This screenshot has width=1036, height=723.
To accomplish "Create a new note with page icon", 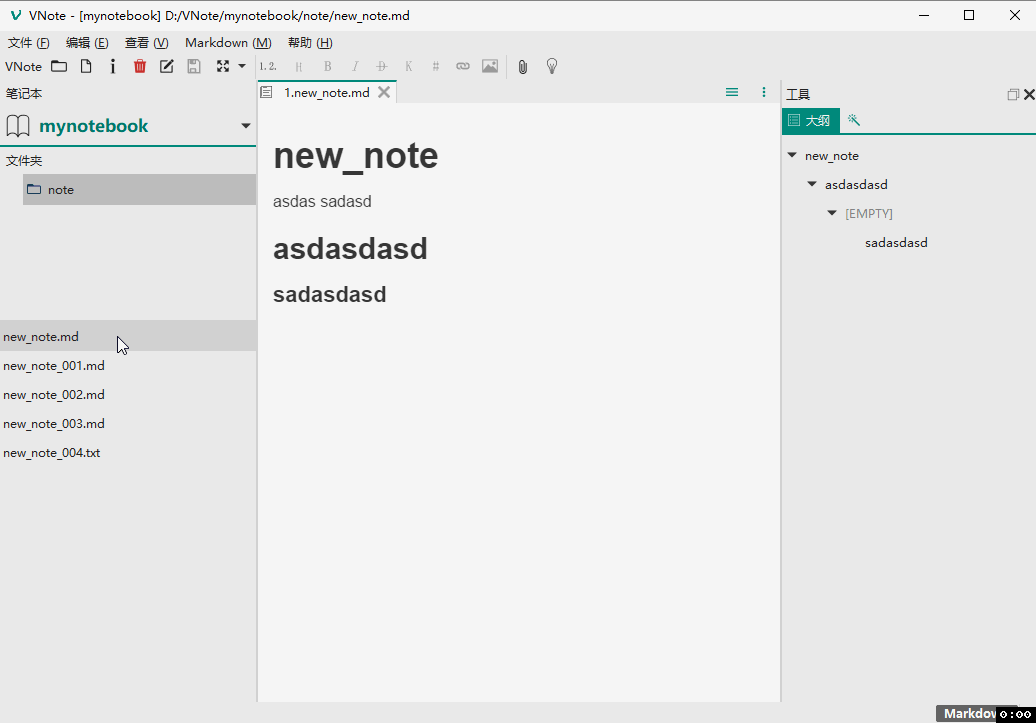I will coord(86,66).
